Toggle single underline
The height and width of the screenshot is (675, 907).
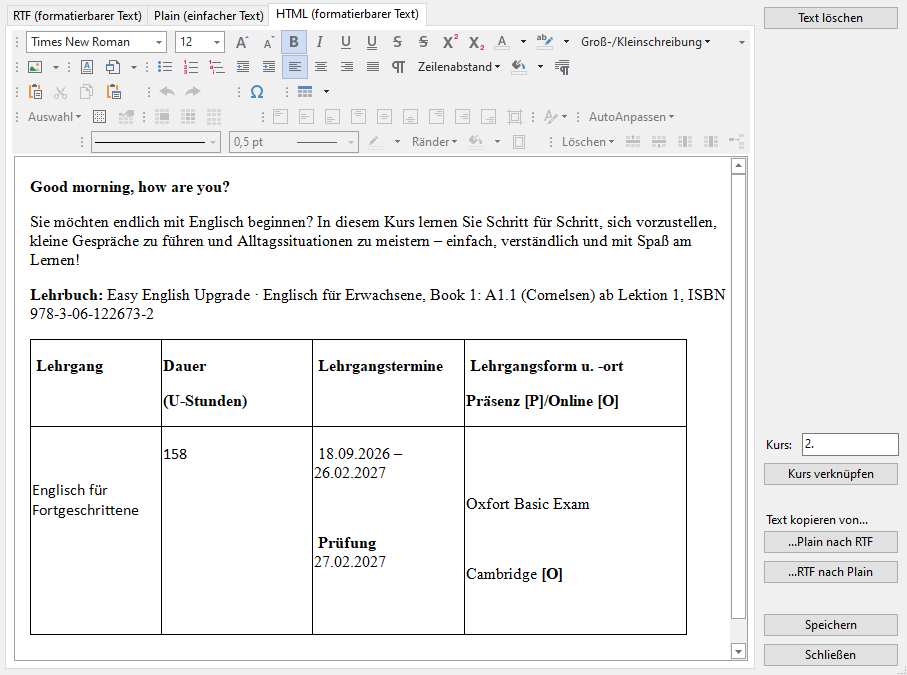click(346, 42)
